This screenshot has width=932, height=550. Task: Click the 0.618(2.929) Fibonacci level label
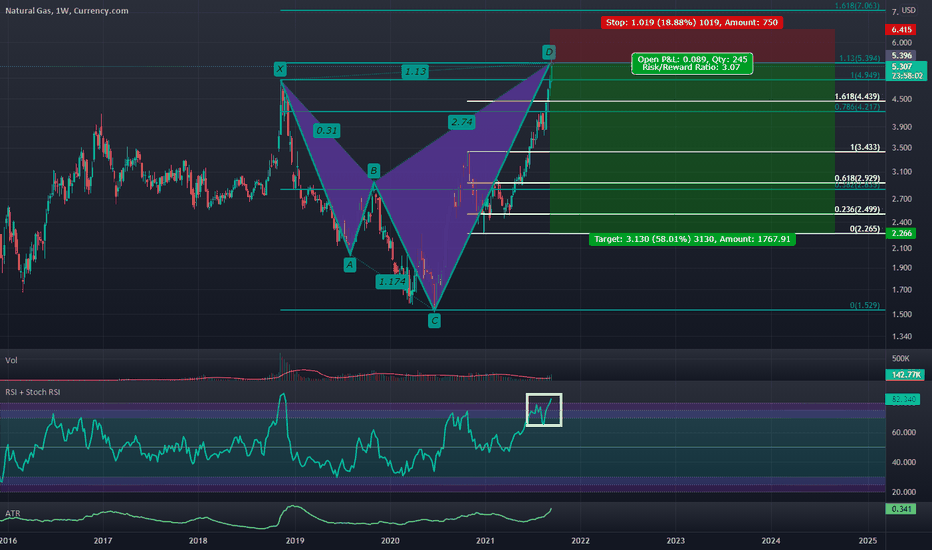[857, 178]
